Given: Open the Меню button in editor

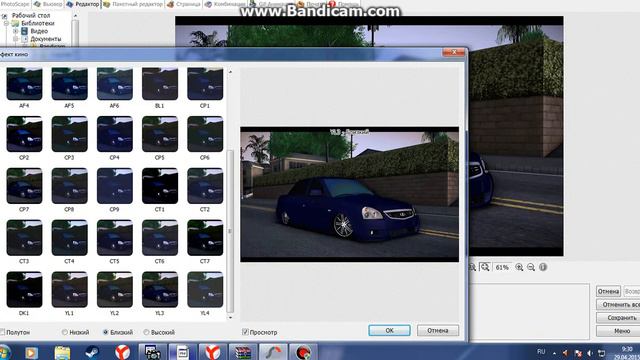Looking at the screenshot, I should point(618,331).
